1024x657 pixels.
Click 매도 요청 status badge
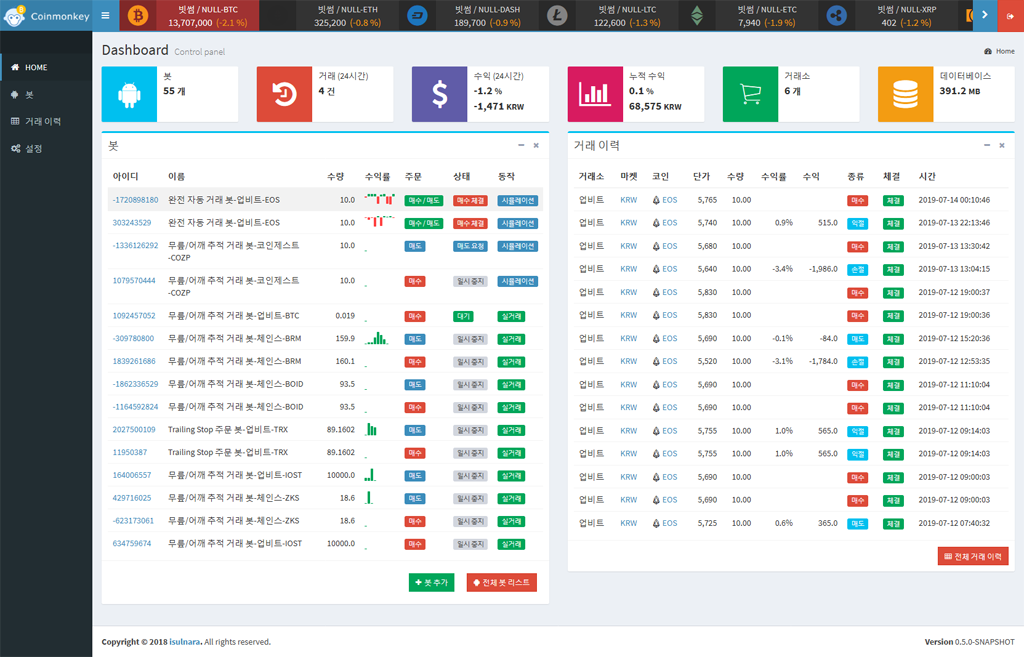pos(470,247)
